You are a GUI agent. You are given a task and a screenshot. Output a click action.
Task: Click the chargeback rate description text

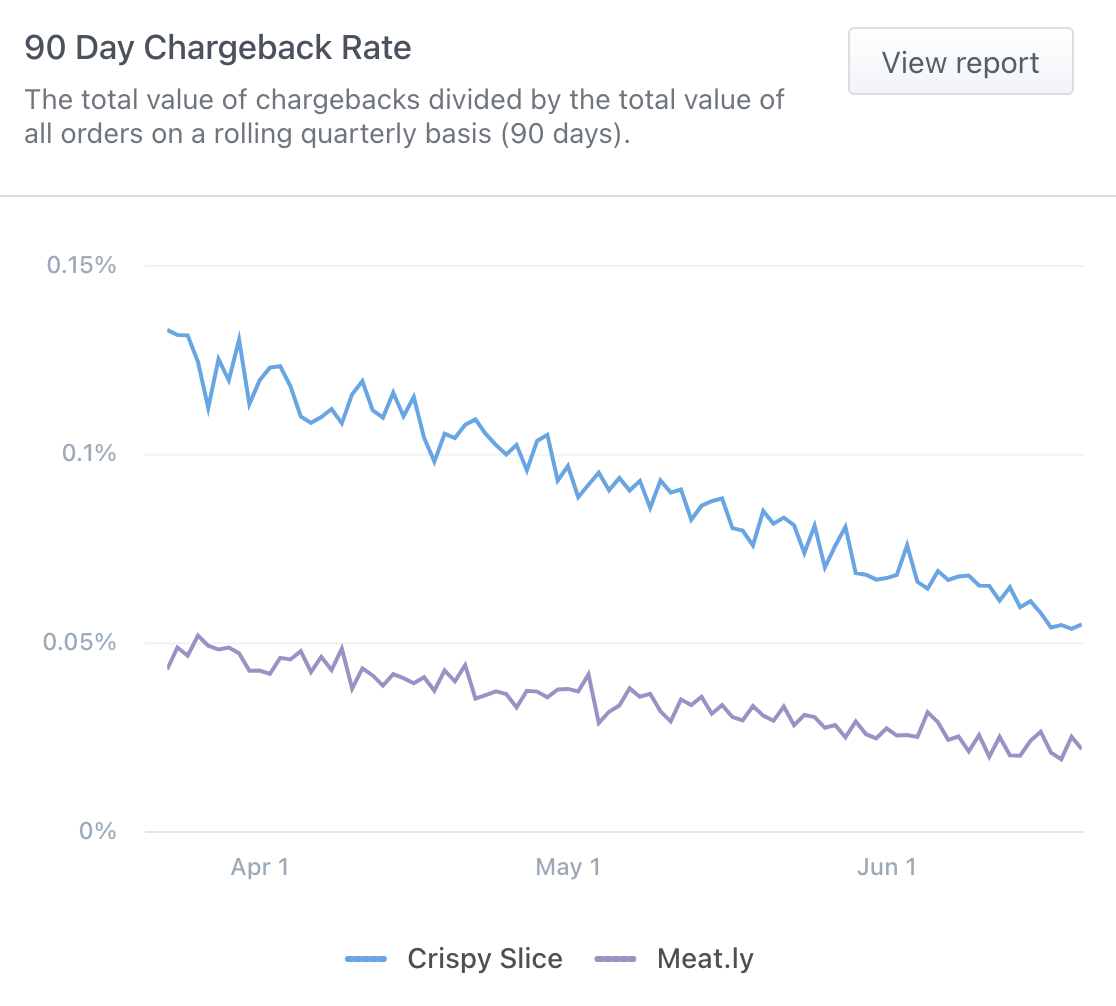[404, 117]
